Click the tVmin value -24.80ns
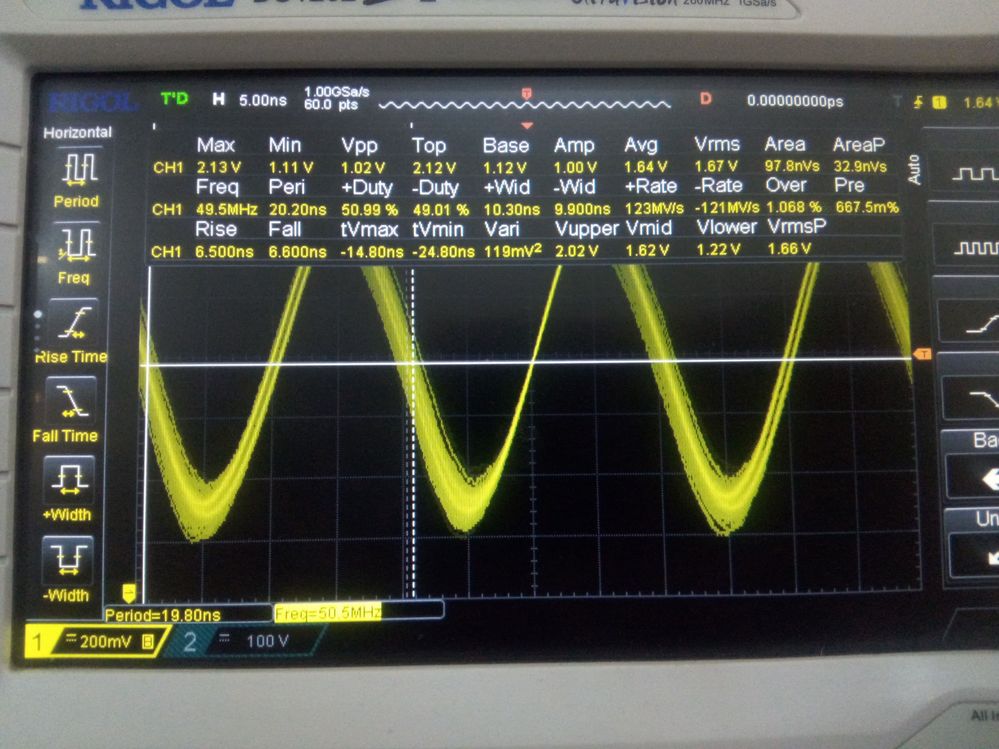Screen dimensions: 999x749 pyautogui.click(x=443, y=252)
